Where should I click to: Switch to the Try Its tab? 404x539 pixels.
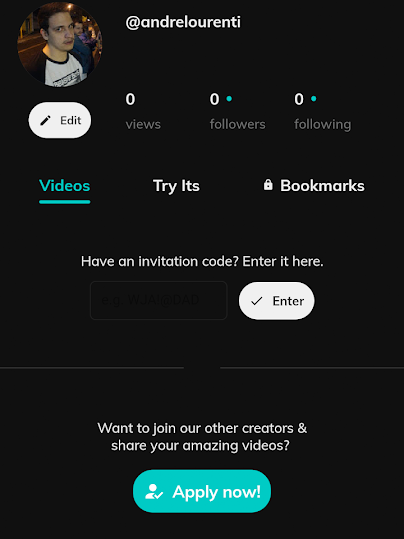click(176, 186)
